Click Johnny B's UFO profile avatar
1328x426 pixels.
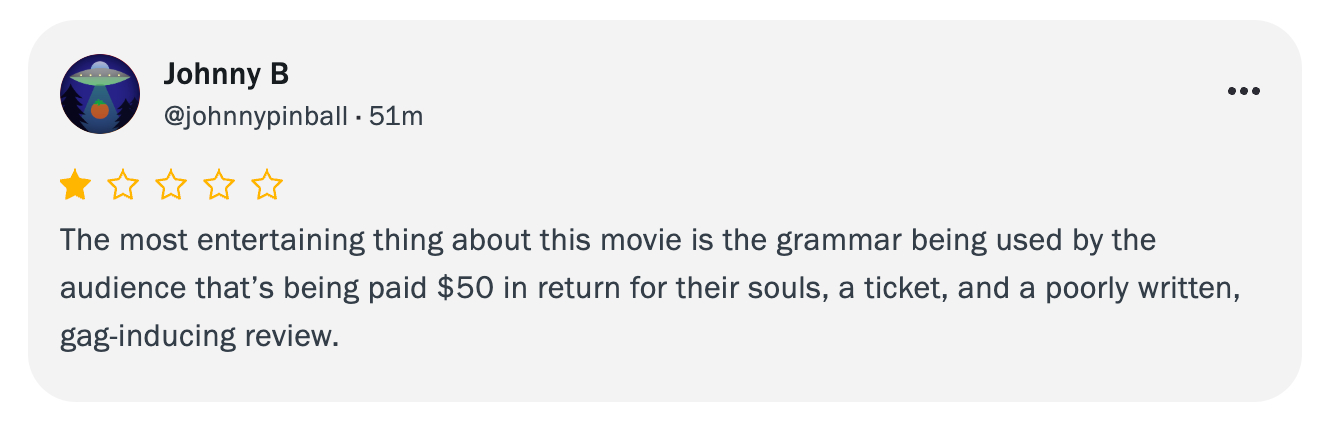100,94
